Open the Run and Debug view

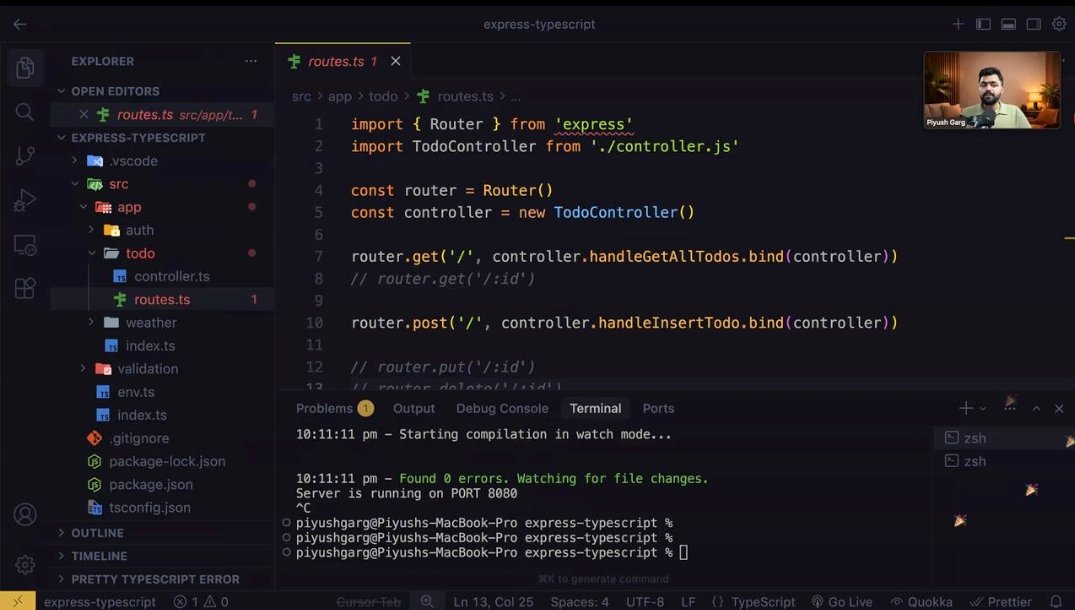[x=24, y=199]
